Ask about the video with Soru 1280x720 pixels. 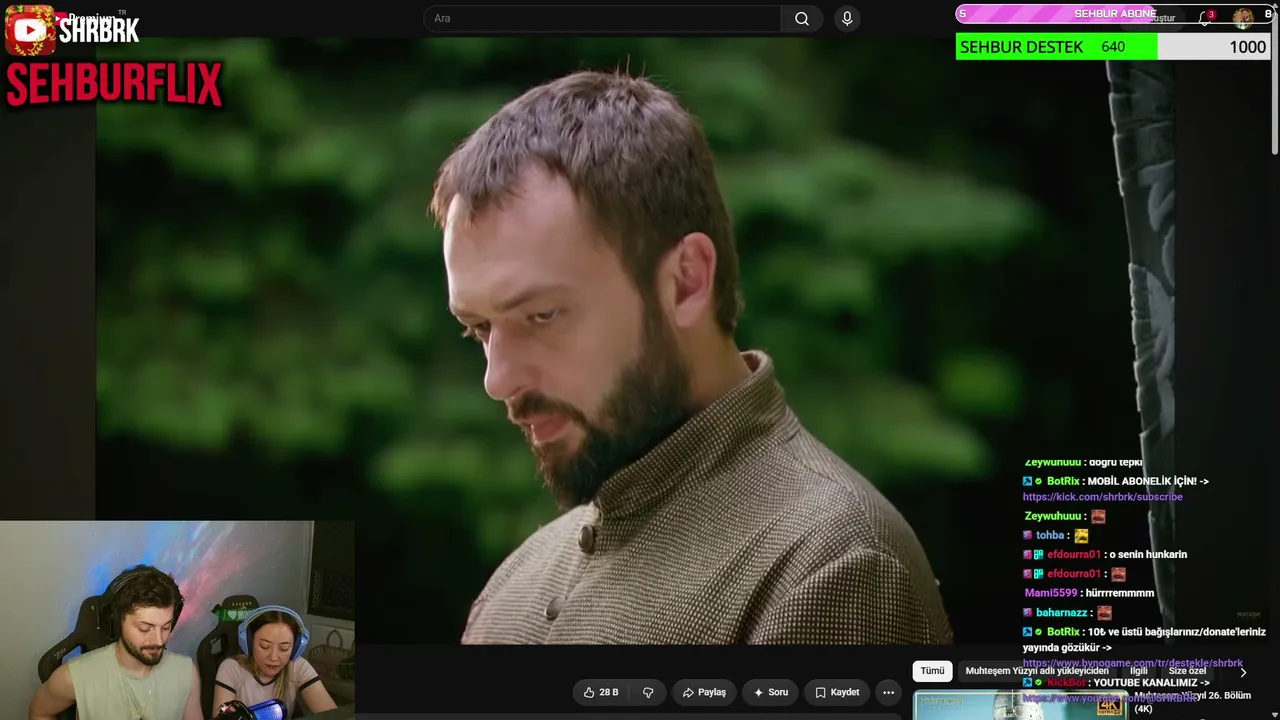770,692
